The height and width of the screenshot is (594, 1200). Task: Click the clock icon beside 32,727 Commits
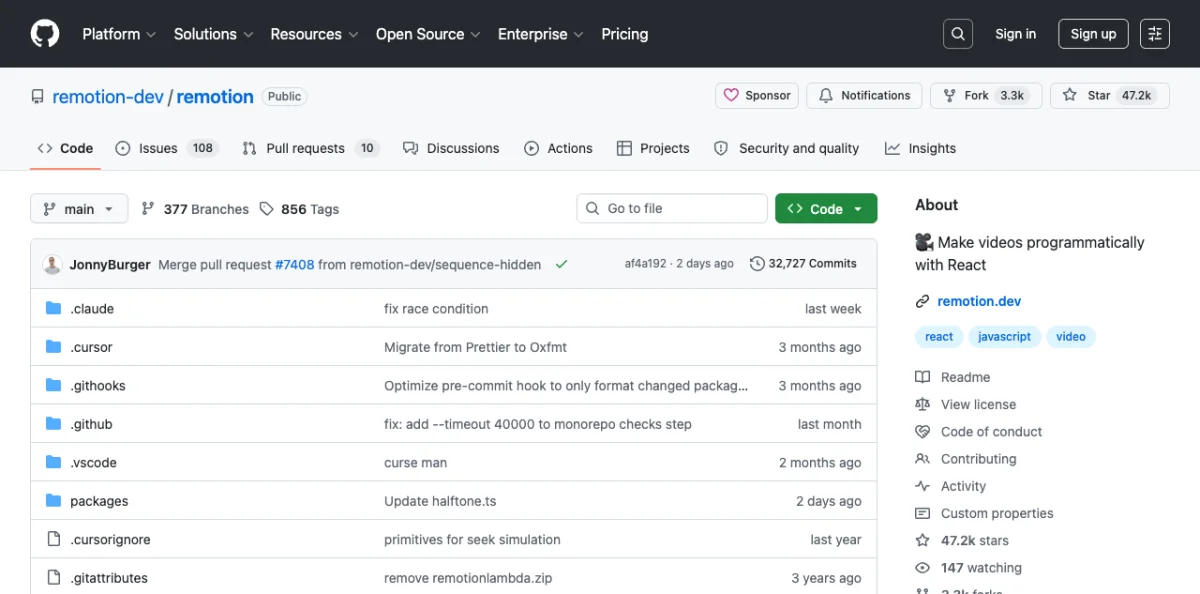pos(757,264)
